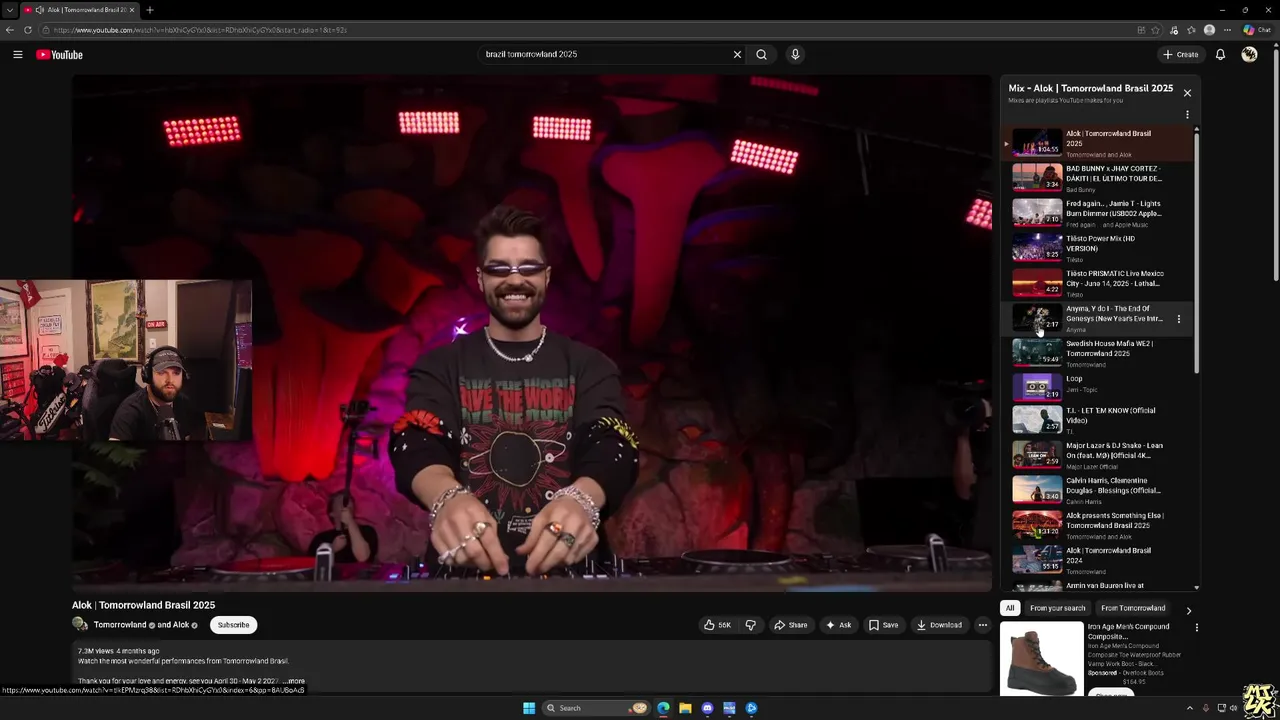Subscribe to Tomorrowland channel

(x=233, y=625)
